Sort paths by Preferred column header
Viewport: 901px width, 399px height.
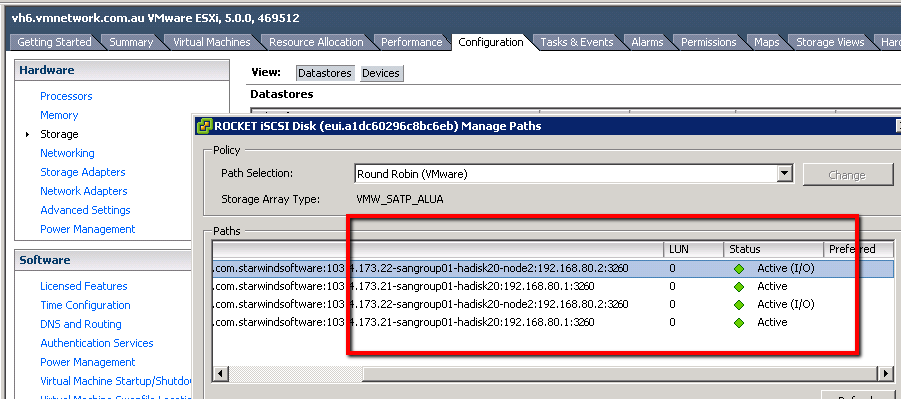(x=858, y=249)
